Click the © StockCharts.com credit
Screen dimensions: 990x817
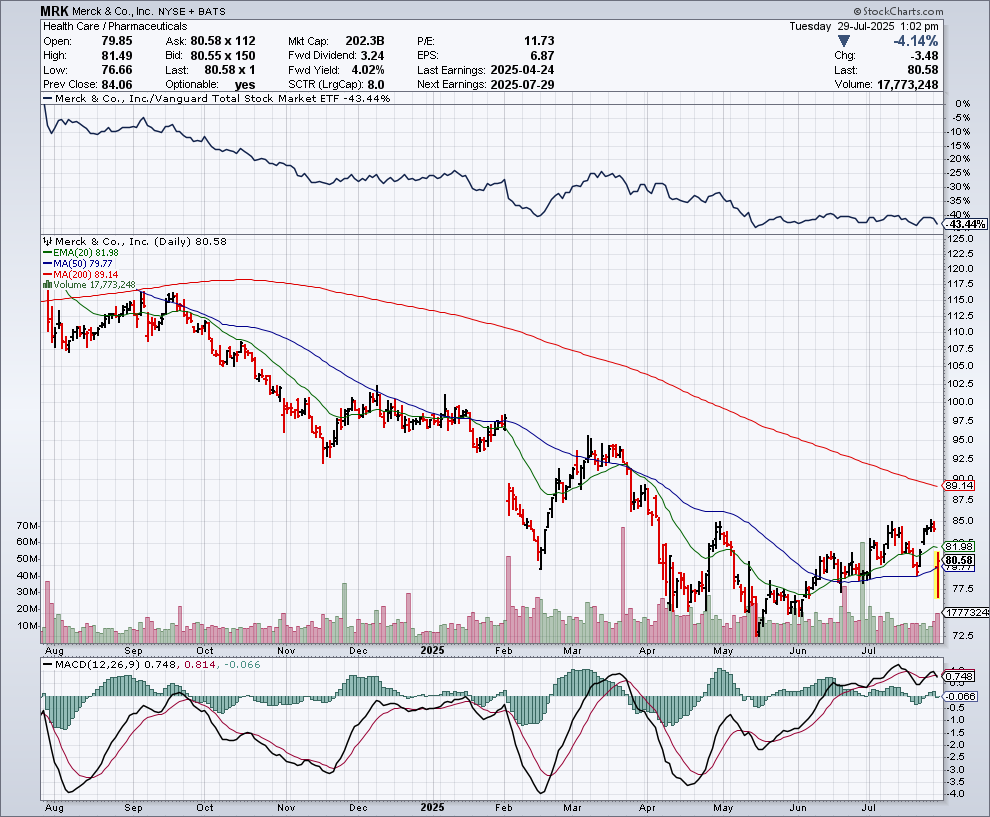click(x=898, y=11)
